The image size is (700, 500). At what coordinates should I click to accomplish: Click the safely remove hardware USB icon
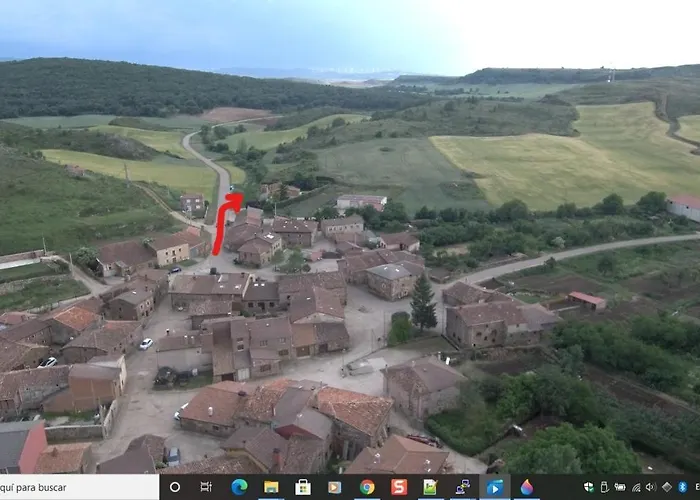pyautogui.click(x=605, y=487)
